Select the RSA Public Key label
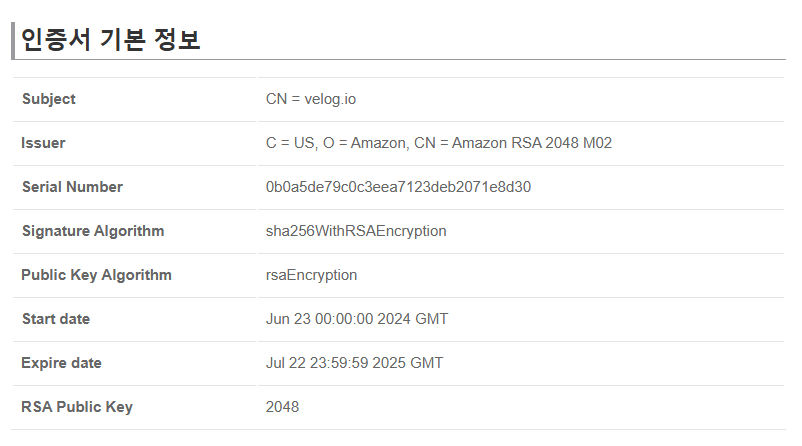The image size is (802, 446). (x=77, y=407)
